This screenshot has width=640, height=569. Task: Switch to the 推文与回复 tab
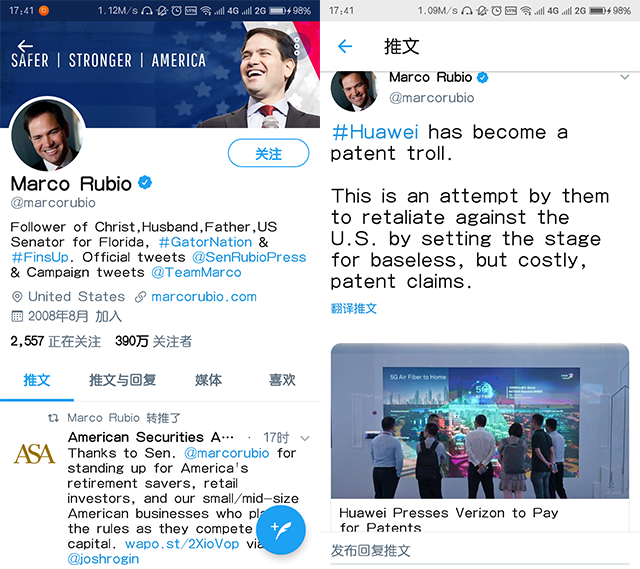123,380
